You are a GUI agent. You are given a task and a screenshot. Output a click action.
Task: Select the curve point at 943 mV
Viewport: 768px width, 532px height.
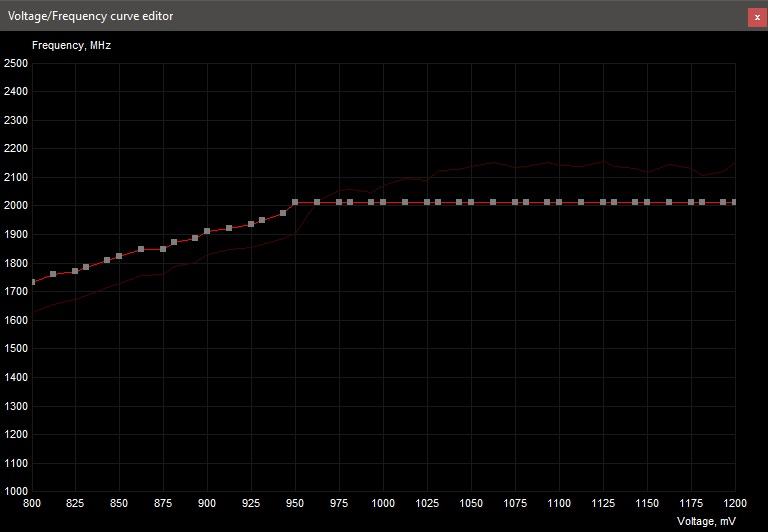click(283, 213)
